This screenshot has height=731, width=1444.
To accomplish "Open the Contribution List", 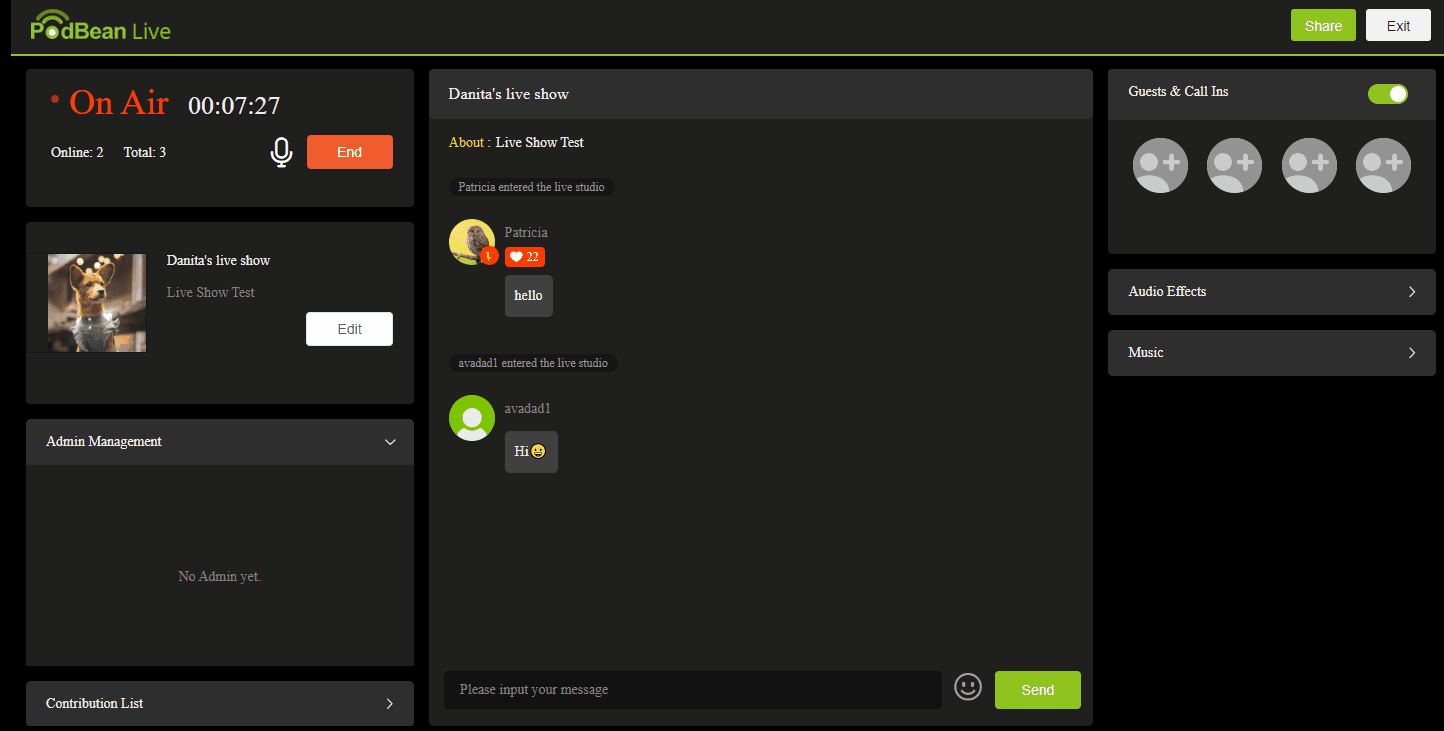I will tap(219, 703).
